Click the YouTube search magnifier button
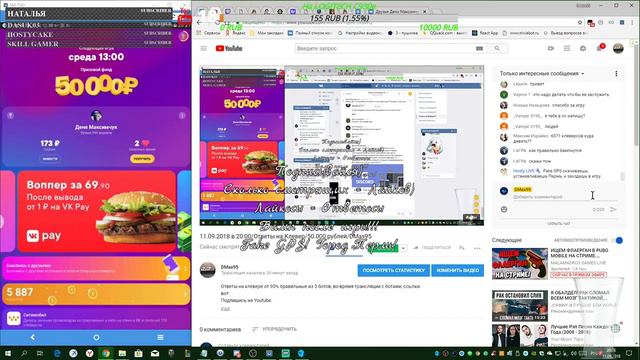This screenshot has height=360, width=640. point(497,49)
